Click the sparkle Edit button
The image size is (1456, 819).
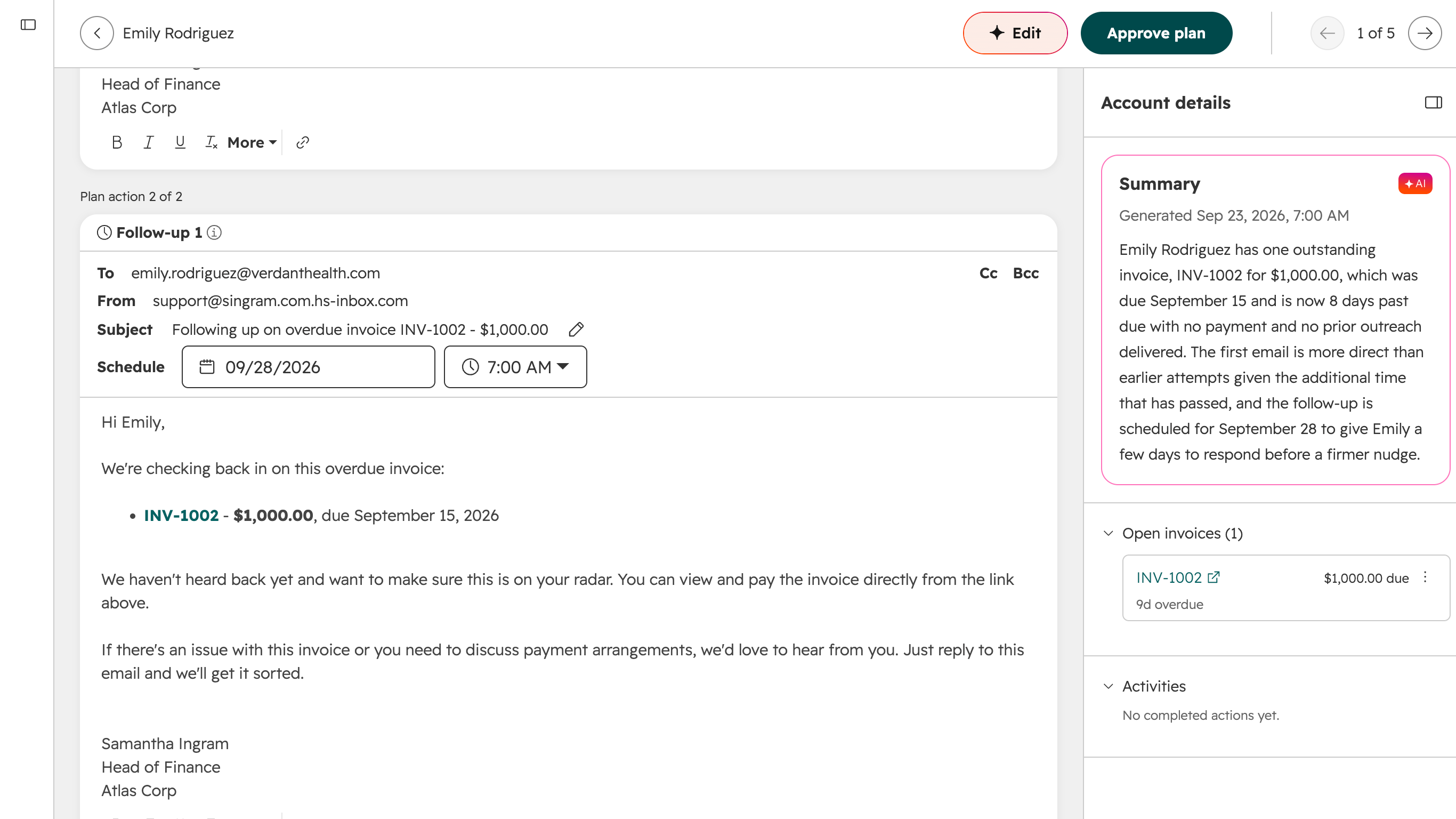(x=1015, y=33)
